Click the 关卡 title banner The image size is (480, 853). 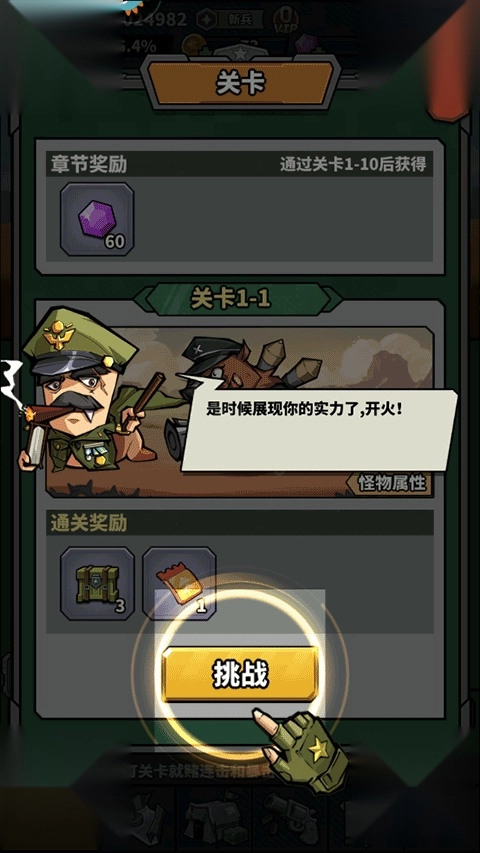click(240, 84)
